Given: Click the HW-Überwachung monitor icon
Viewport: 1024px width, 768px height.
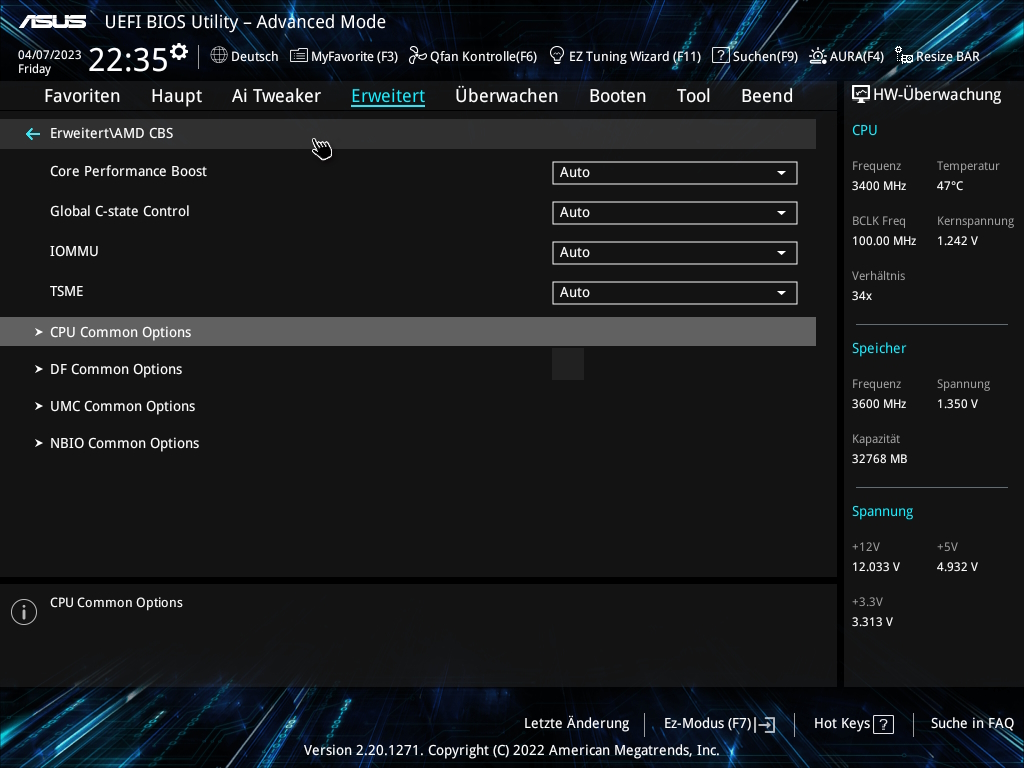Looking at the screenshot, I should [x=861, y=95].
